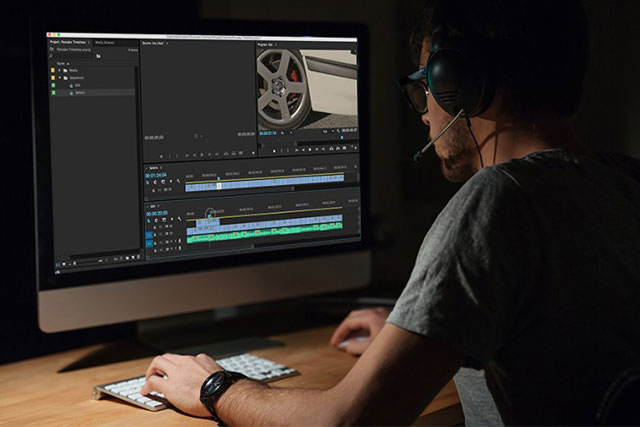Click the Name column header in Project panel
The width and height of the screenshot is (640, 427).
(62, 64)
